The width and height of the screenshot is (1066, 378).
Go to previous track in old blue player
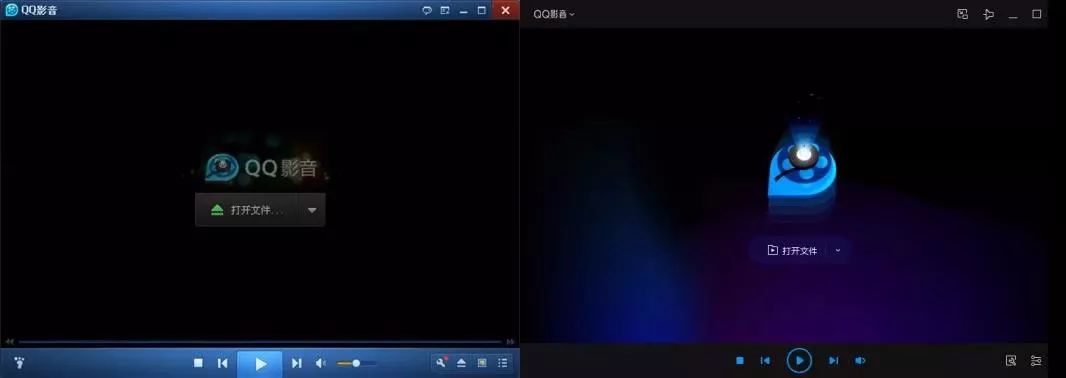pos(222,363)
